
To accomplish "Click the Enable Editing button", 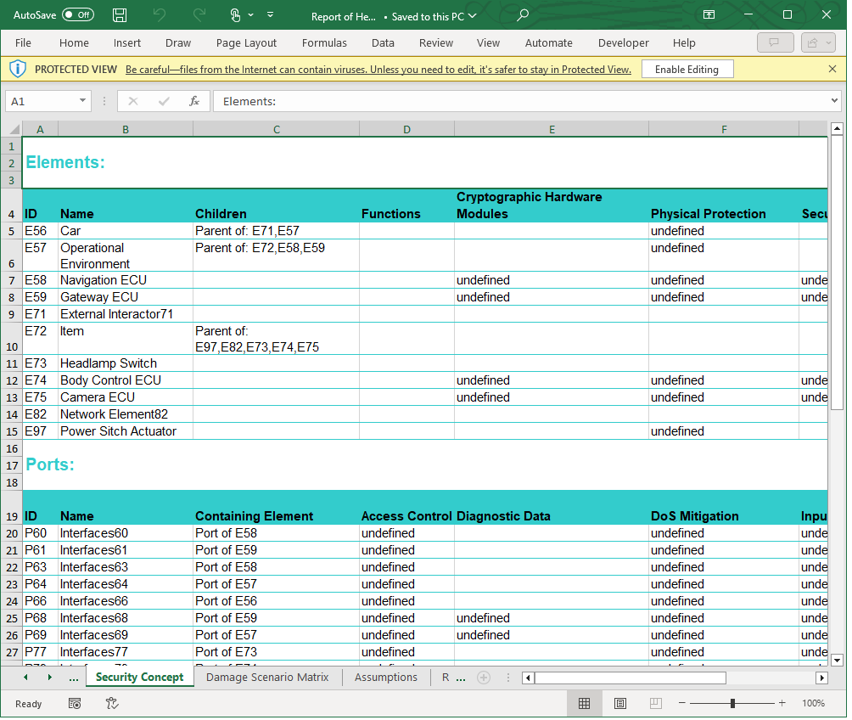I will click(x=686, y=69).
